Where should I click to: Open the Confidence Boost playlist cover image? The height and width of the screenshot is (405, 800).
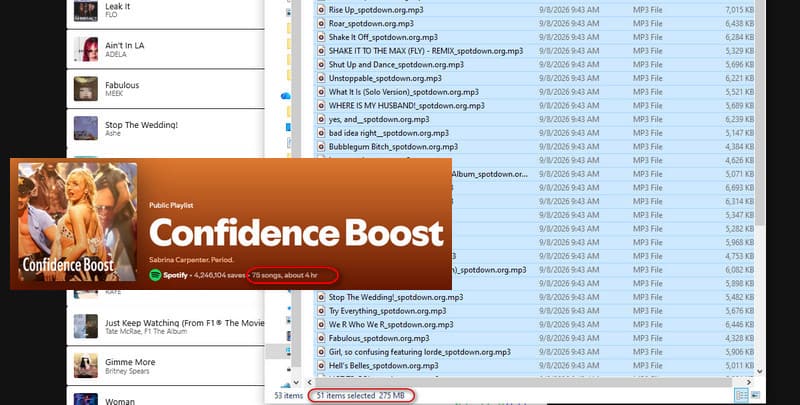[x=78, y=222]
